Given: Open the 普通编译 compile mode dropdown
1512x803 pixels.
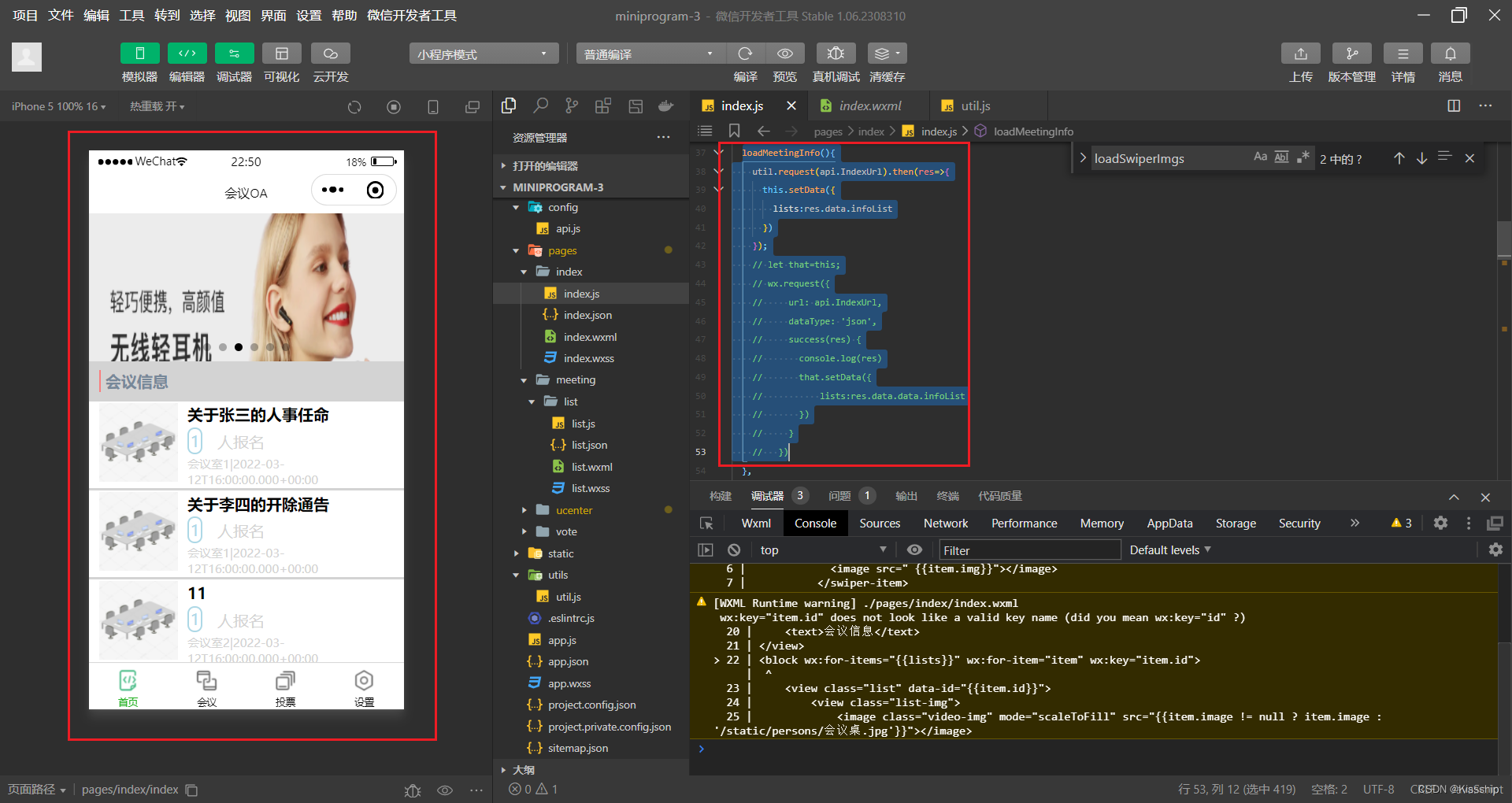Looking at the screenshot, I should [650, 54].
